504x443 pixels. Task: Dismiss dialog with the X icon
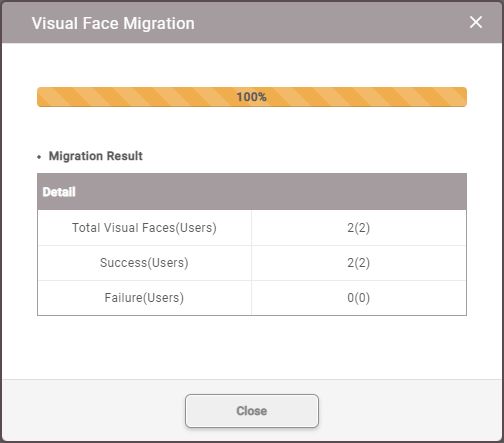pos(476,22)
